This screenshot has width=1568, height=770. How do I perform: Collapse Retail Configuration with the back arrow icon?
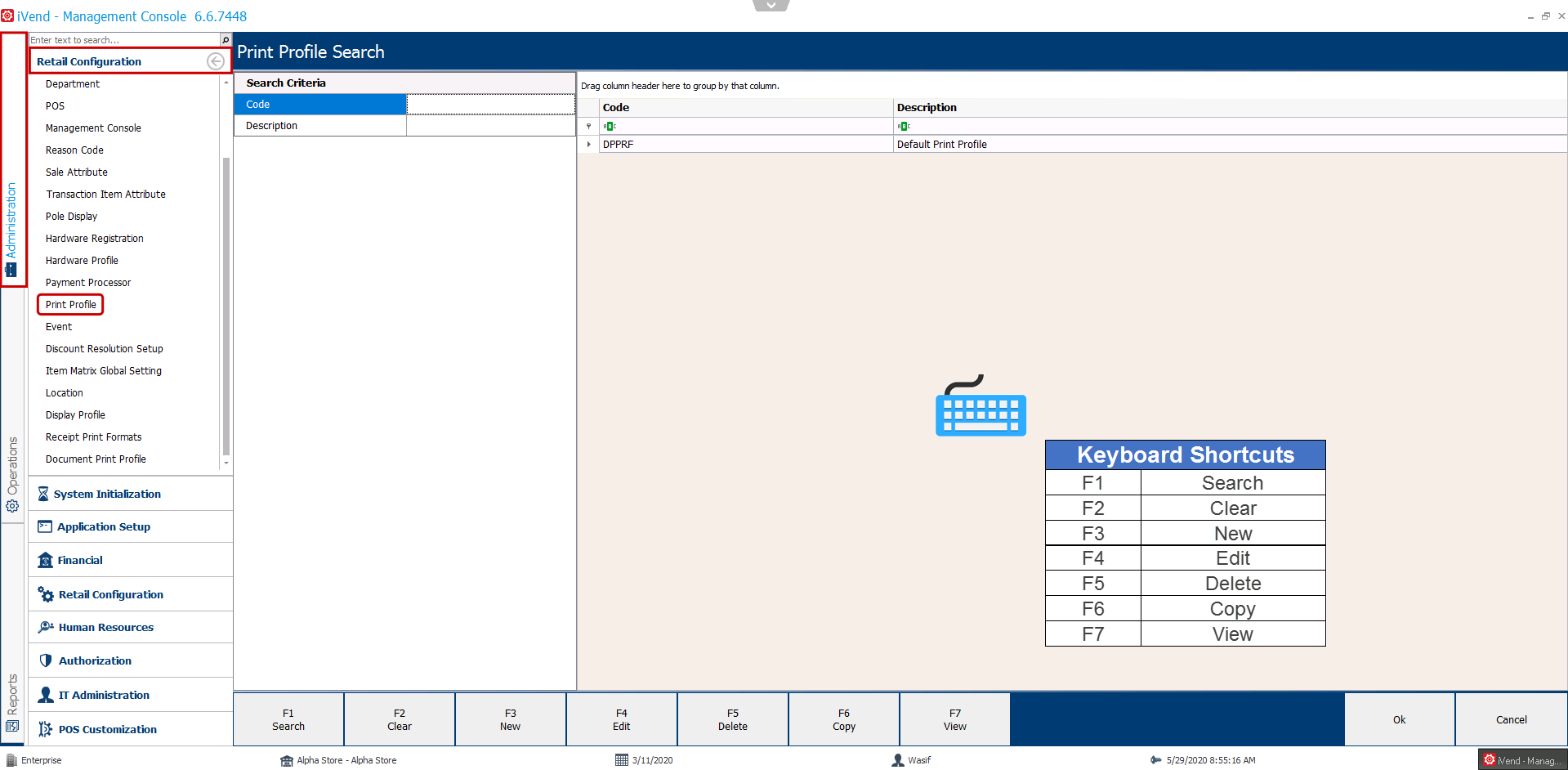point(216,61)
